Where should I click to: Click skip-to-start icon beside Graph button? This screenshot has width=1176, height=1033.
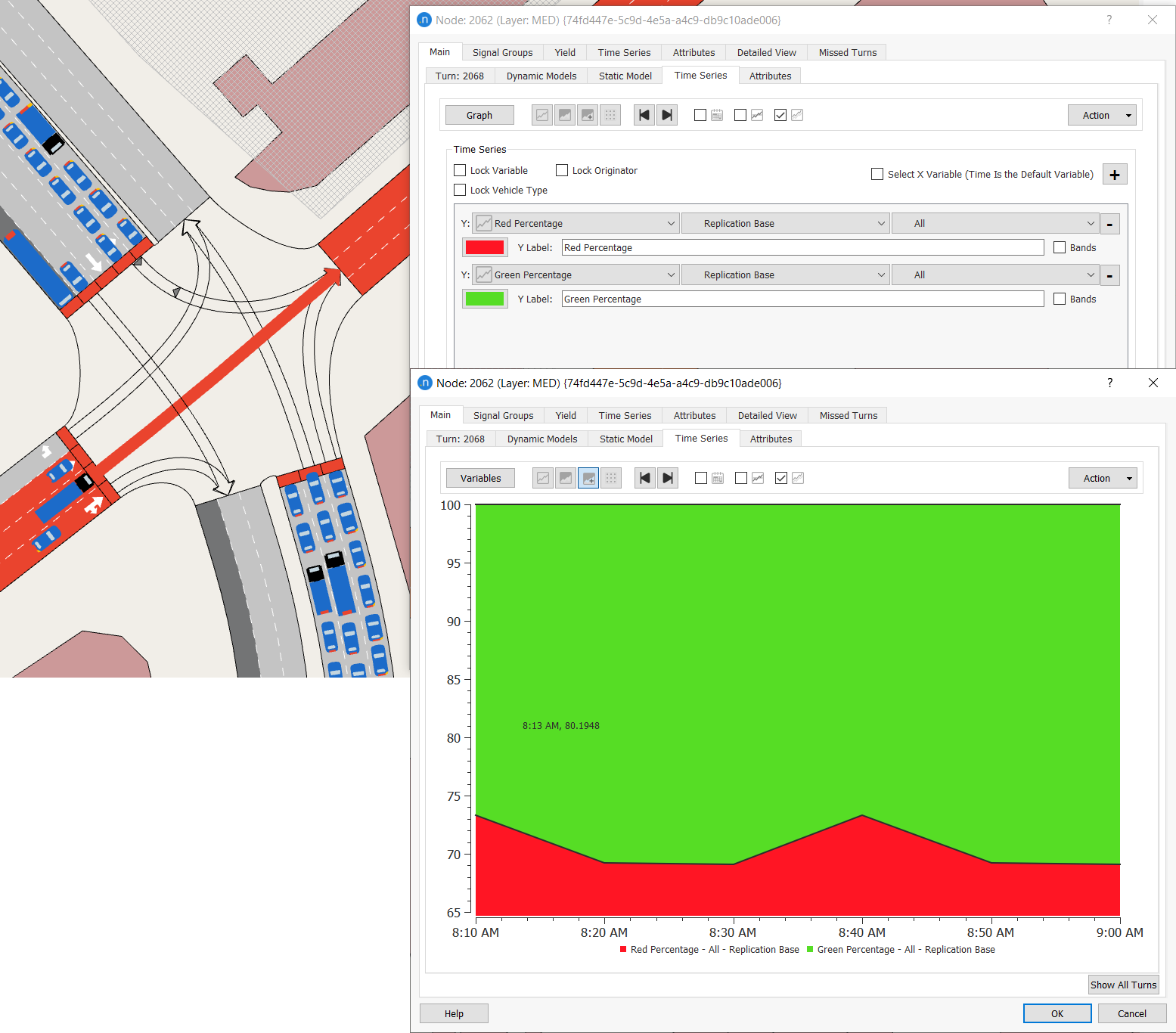tap(644, 115)
